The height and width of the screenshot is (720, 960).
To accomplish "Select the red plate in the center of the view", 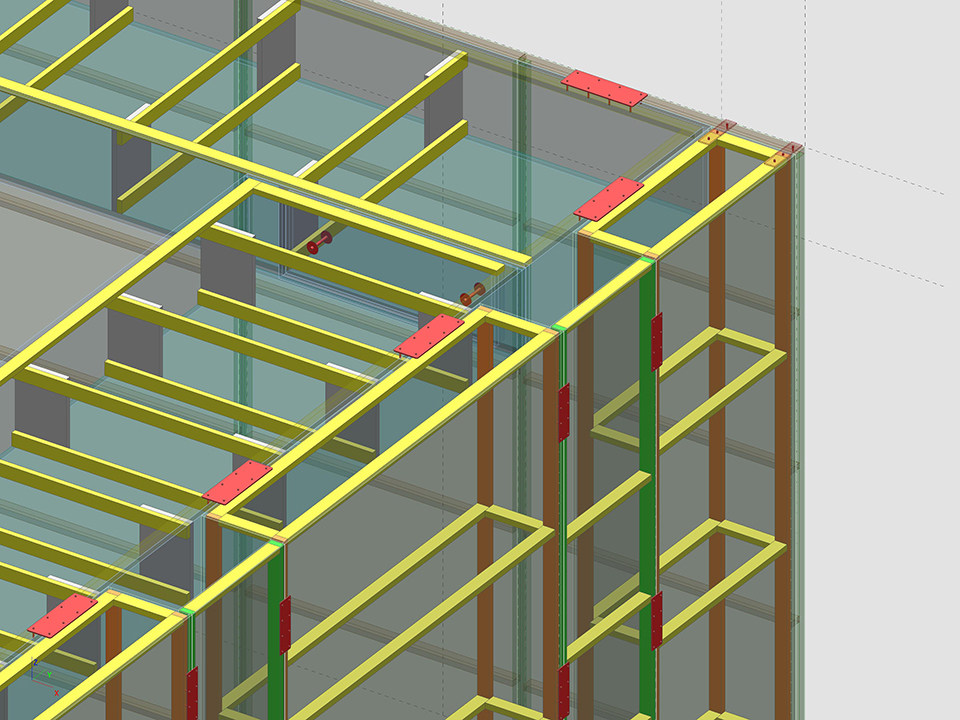I will [428, 336].
